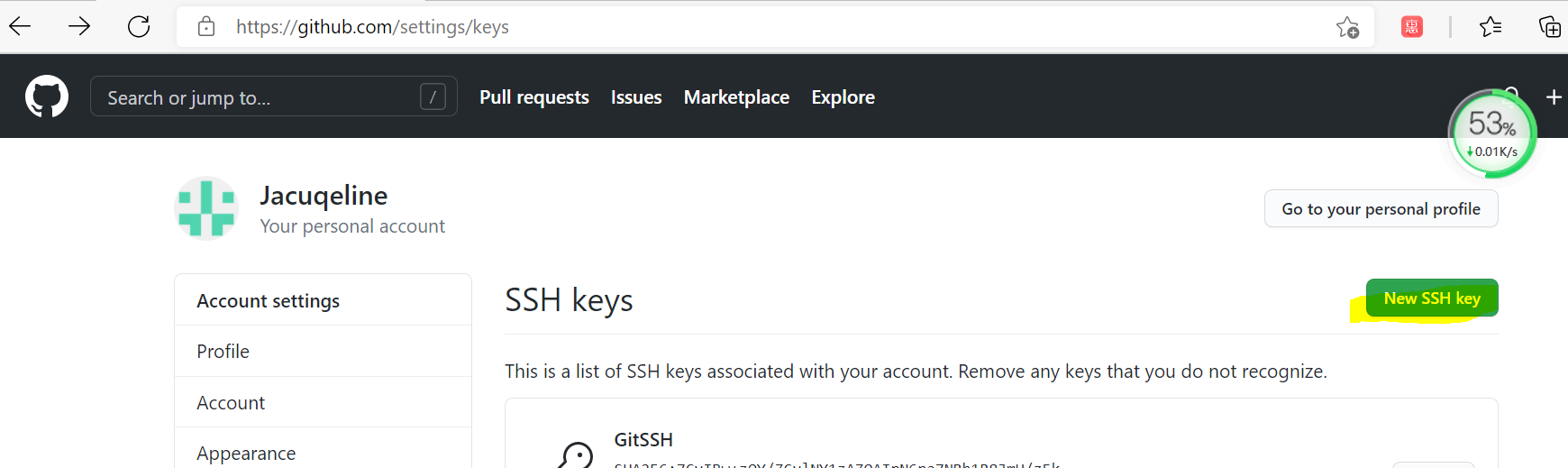The image size is (1568, 468).
Task: Open the browser favorites list icon
Action: [1491, 27]
